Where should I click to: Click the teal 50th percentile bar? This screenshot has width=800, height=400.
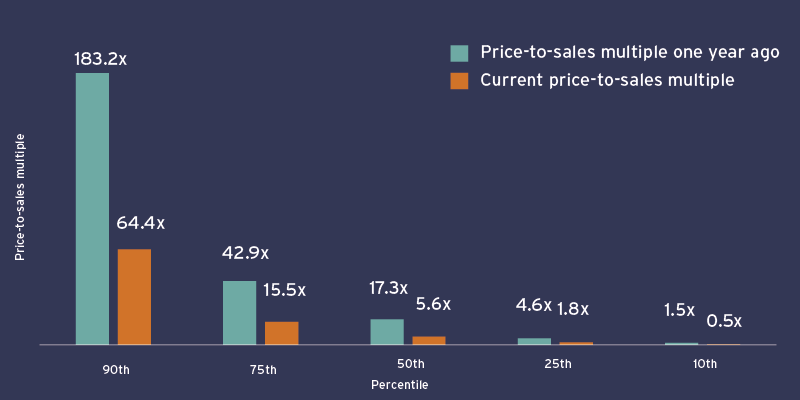387,331
